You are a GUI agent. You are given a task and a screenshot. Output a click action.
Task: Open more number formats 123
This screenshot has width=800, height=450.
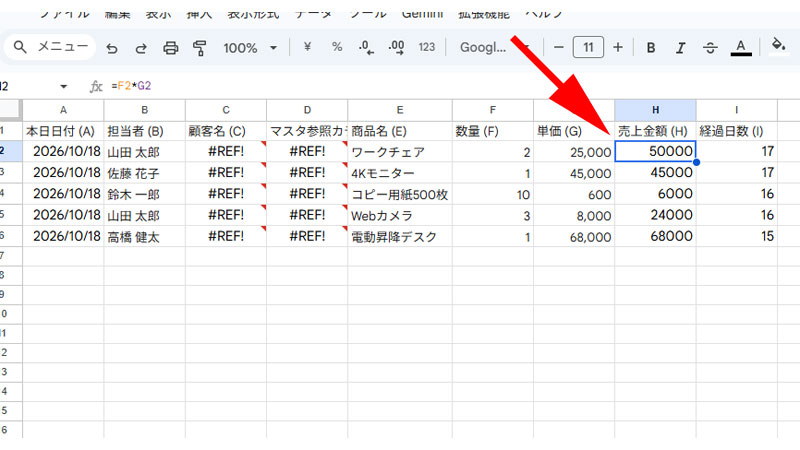click(427, 47)
